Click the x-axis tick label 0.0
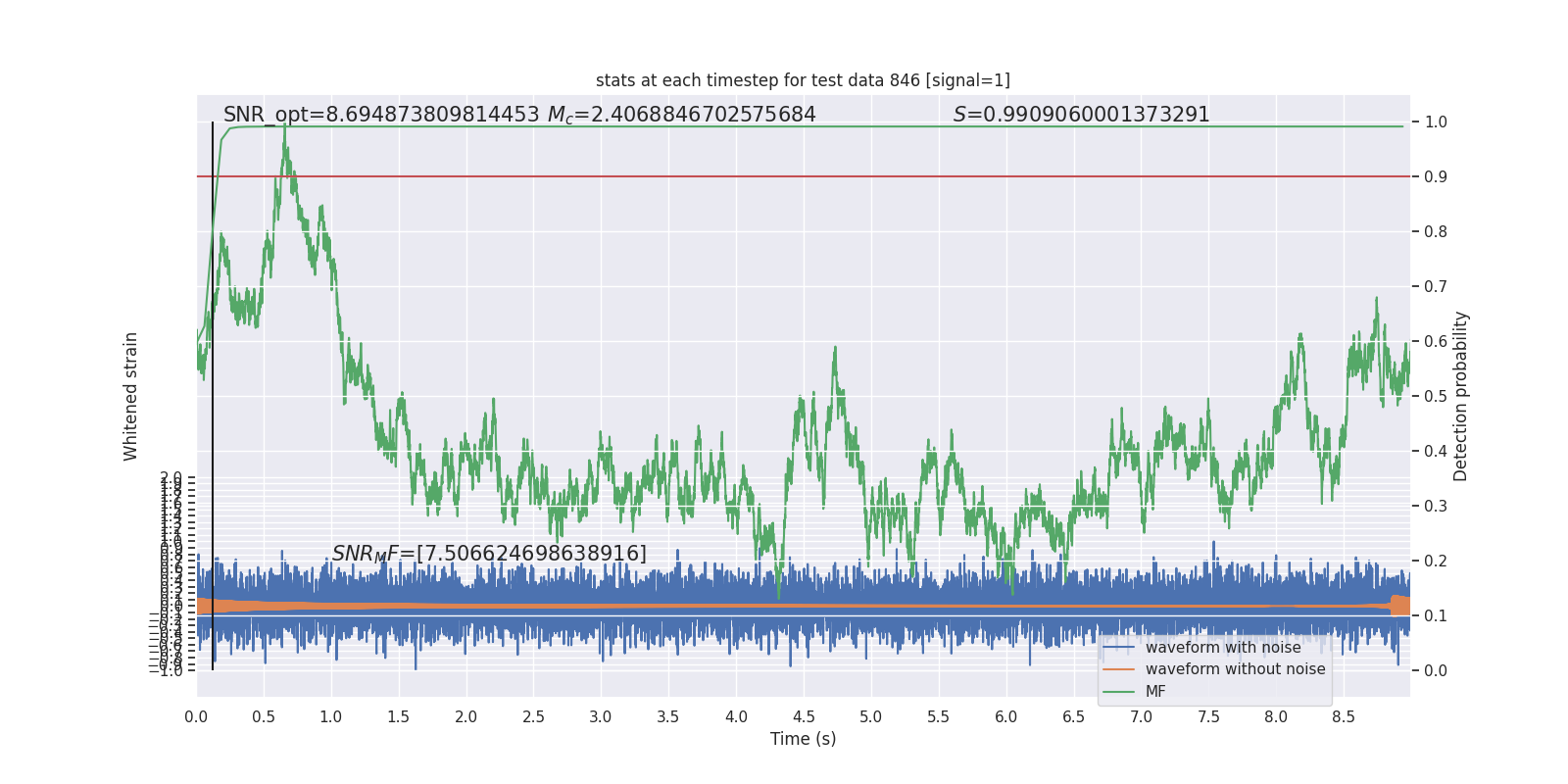This screenshot has width=1568, height=784. (196, 717)
